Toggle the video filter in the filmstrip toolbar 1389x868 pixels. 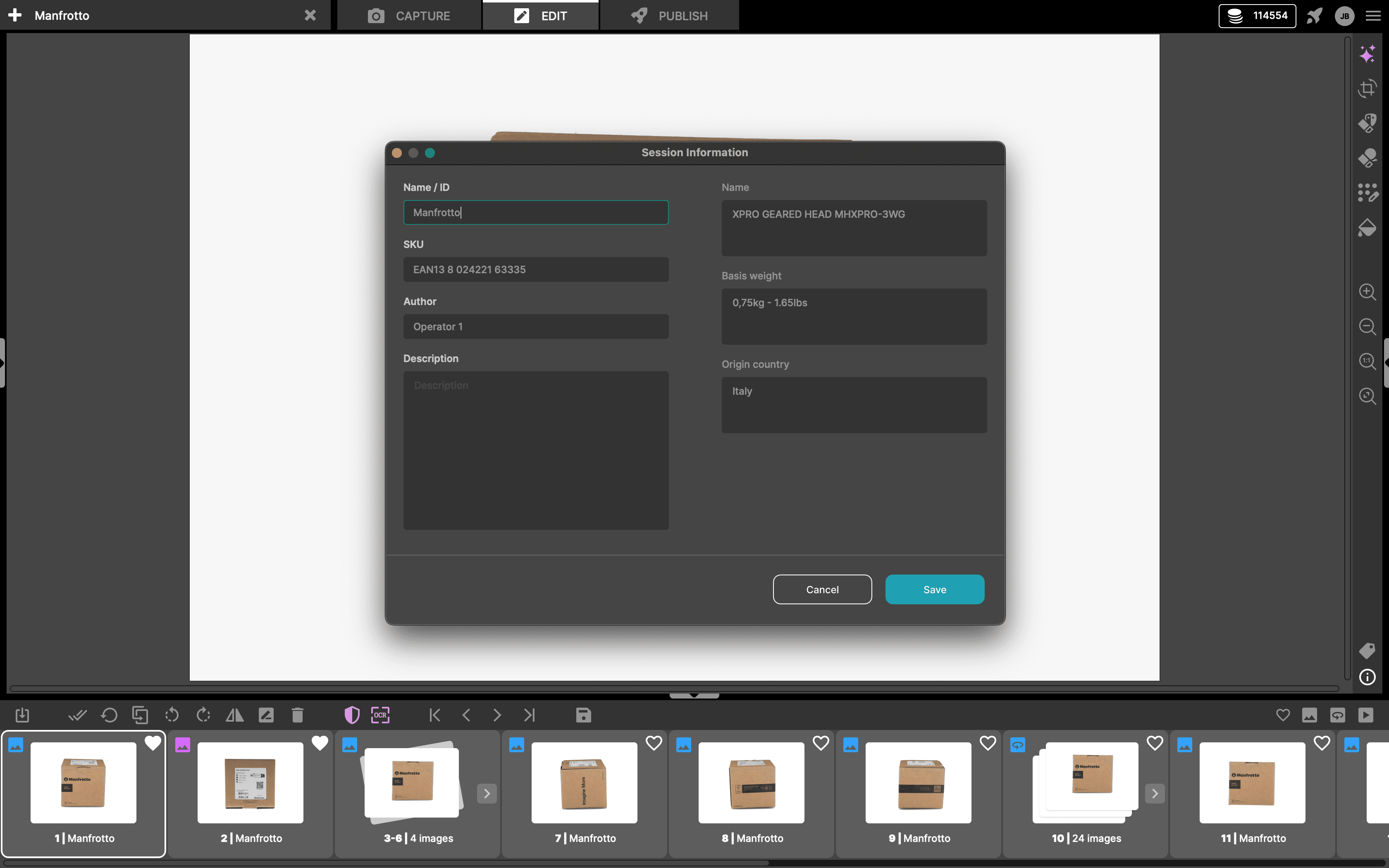point(1366,715)
